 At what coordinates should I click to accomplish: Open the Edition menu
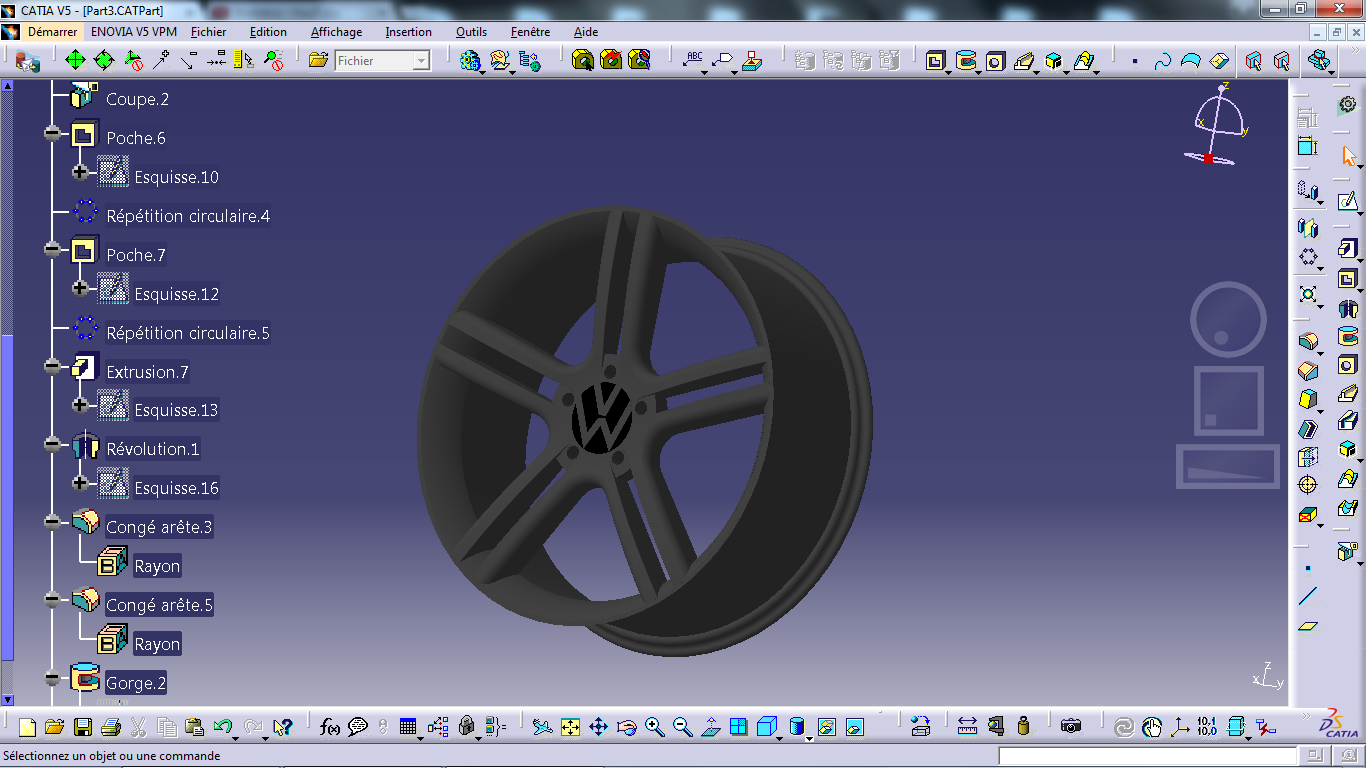[268, 32]
